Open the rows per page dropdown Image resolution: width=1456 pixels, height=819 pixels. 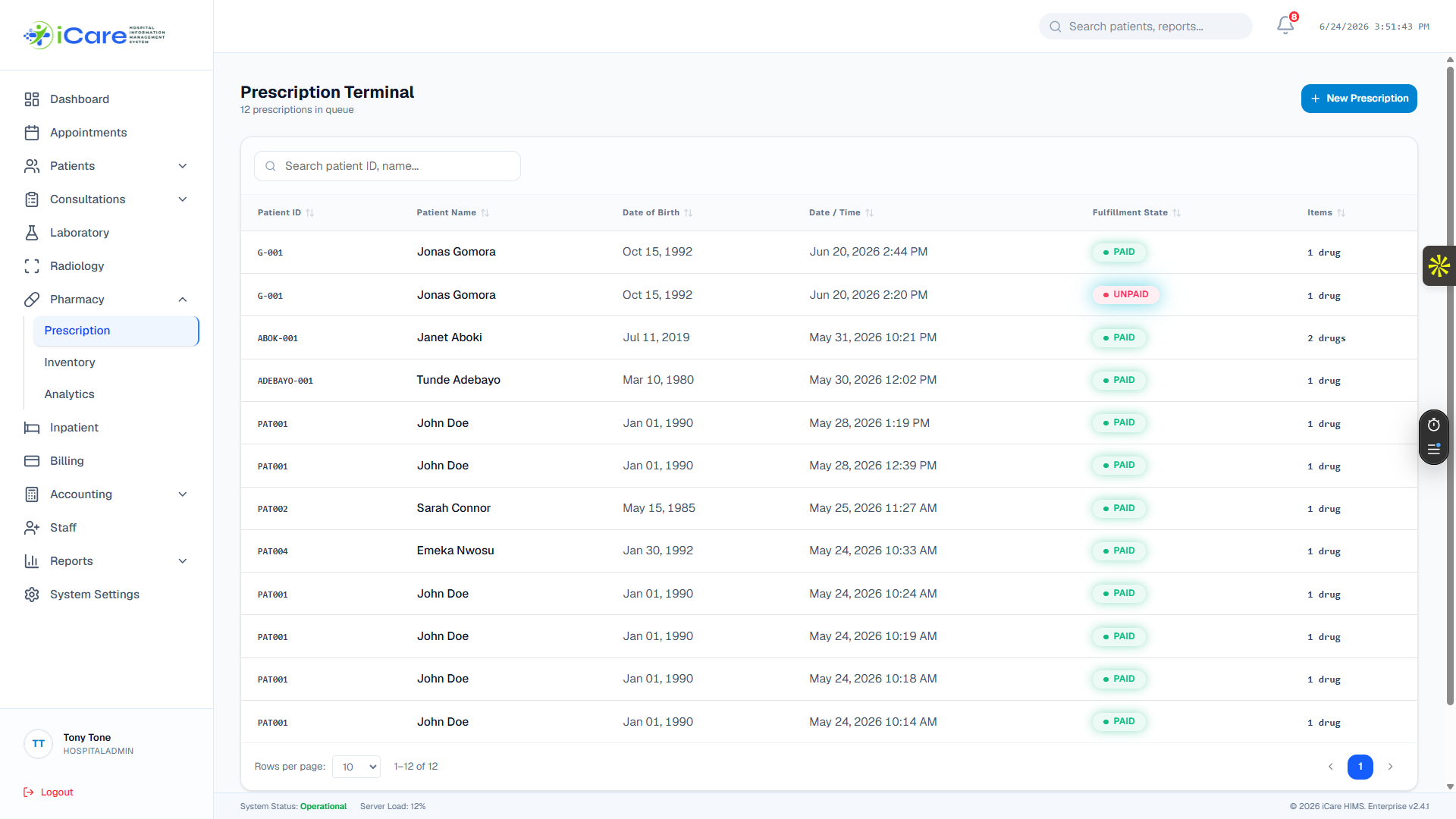pos(356,767)
